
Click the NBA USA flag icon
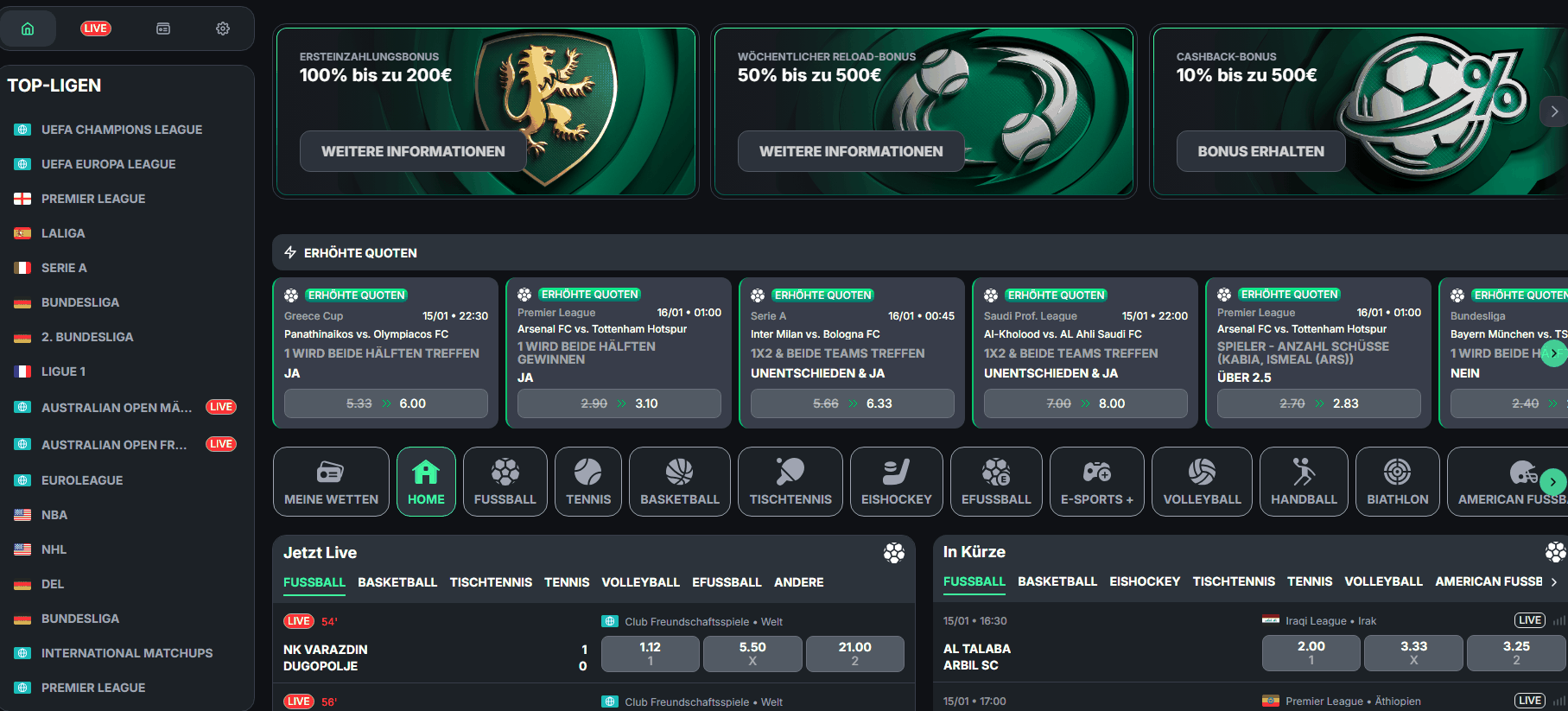(x=22, y=515)
